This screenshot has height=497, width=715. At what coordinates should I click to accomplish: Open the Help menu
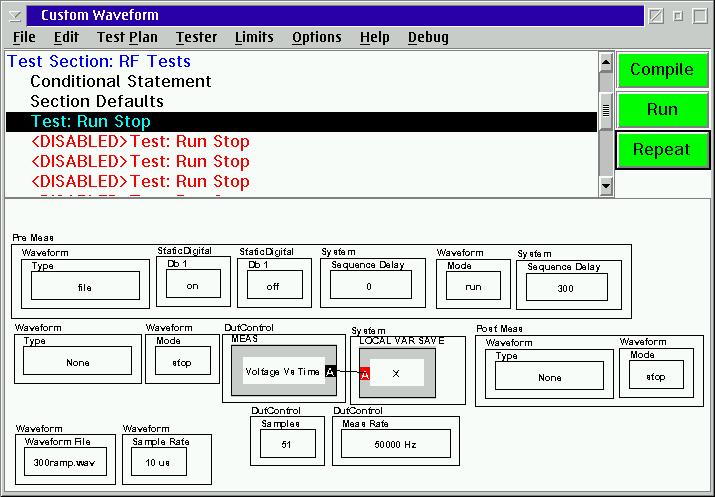click(x=374, y=37)
